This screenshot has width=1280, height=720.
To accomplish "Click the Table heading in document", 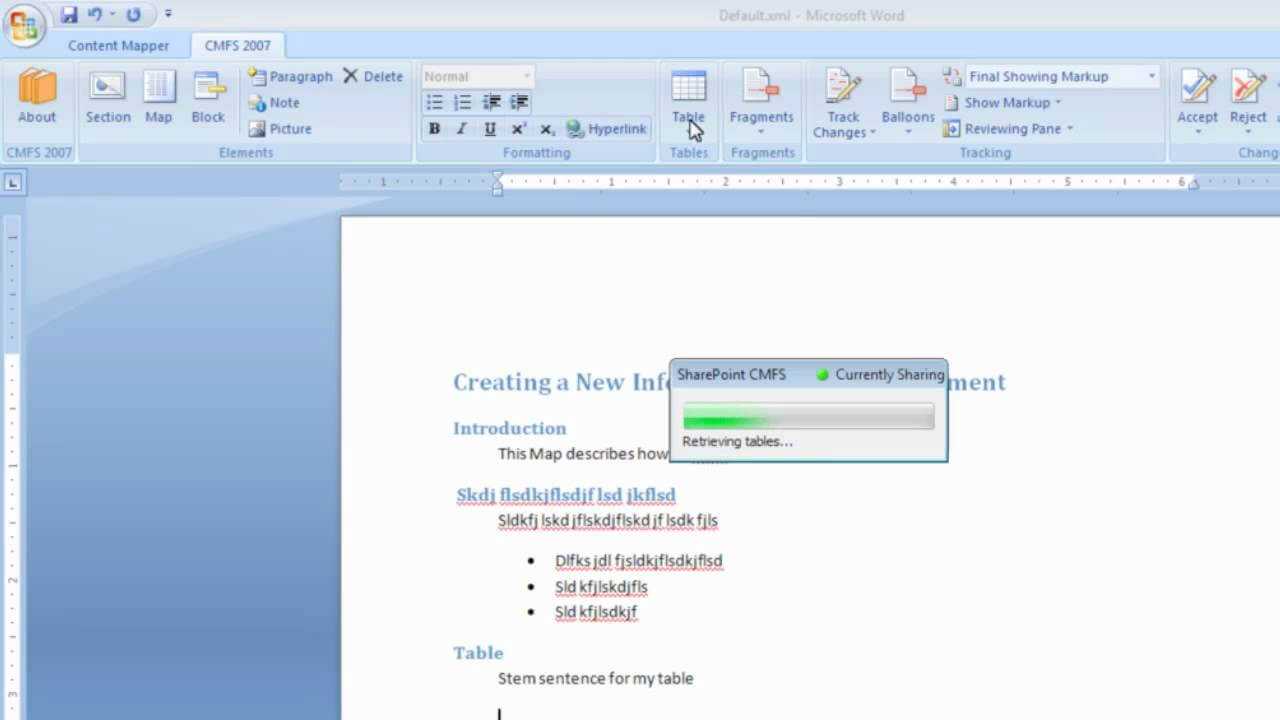I will click(x=478, y=653).
